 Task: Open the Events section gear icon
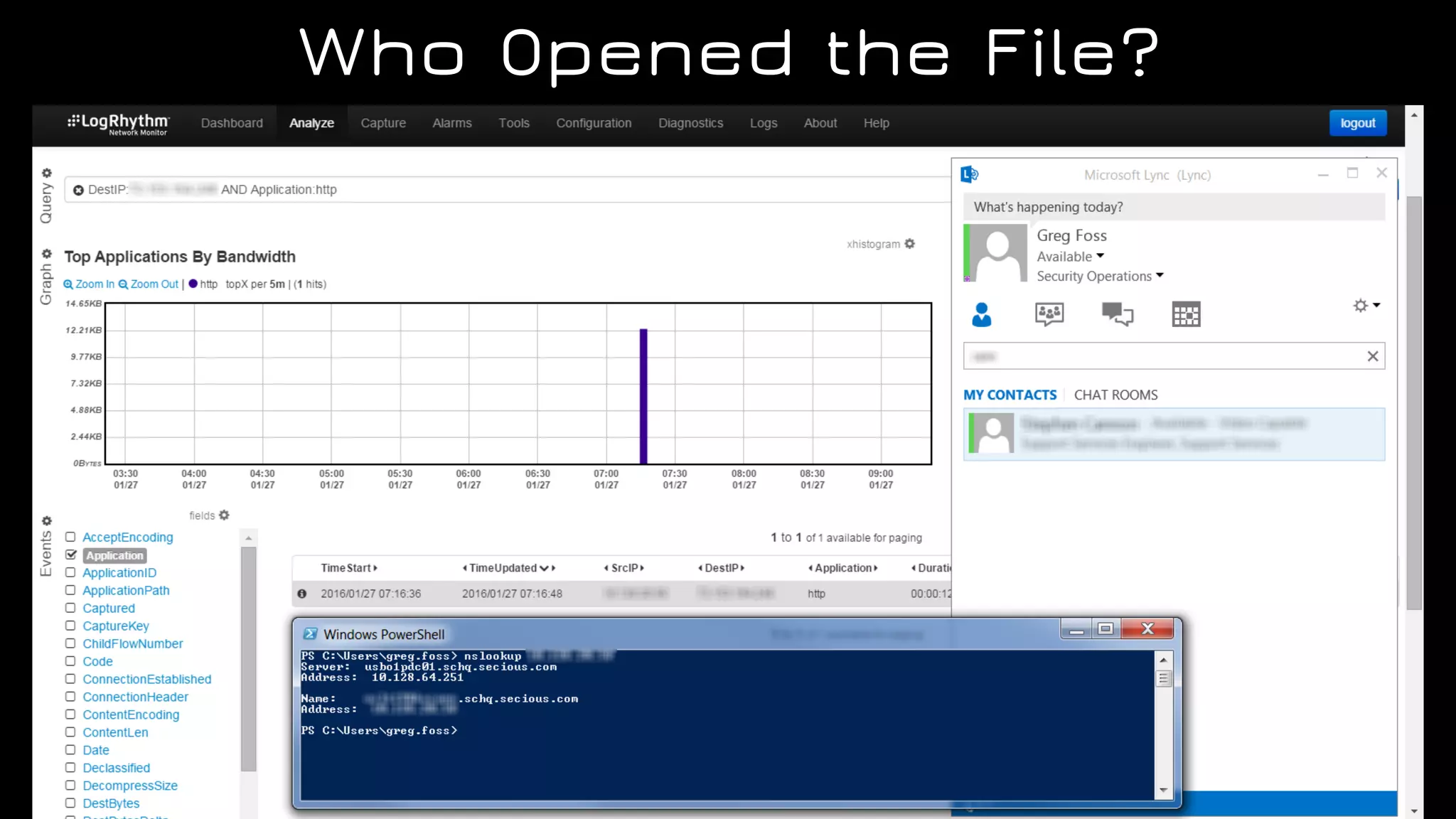47,520
